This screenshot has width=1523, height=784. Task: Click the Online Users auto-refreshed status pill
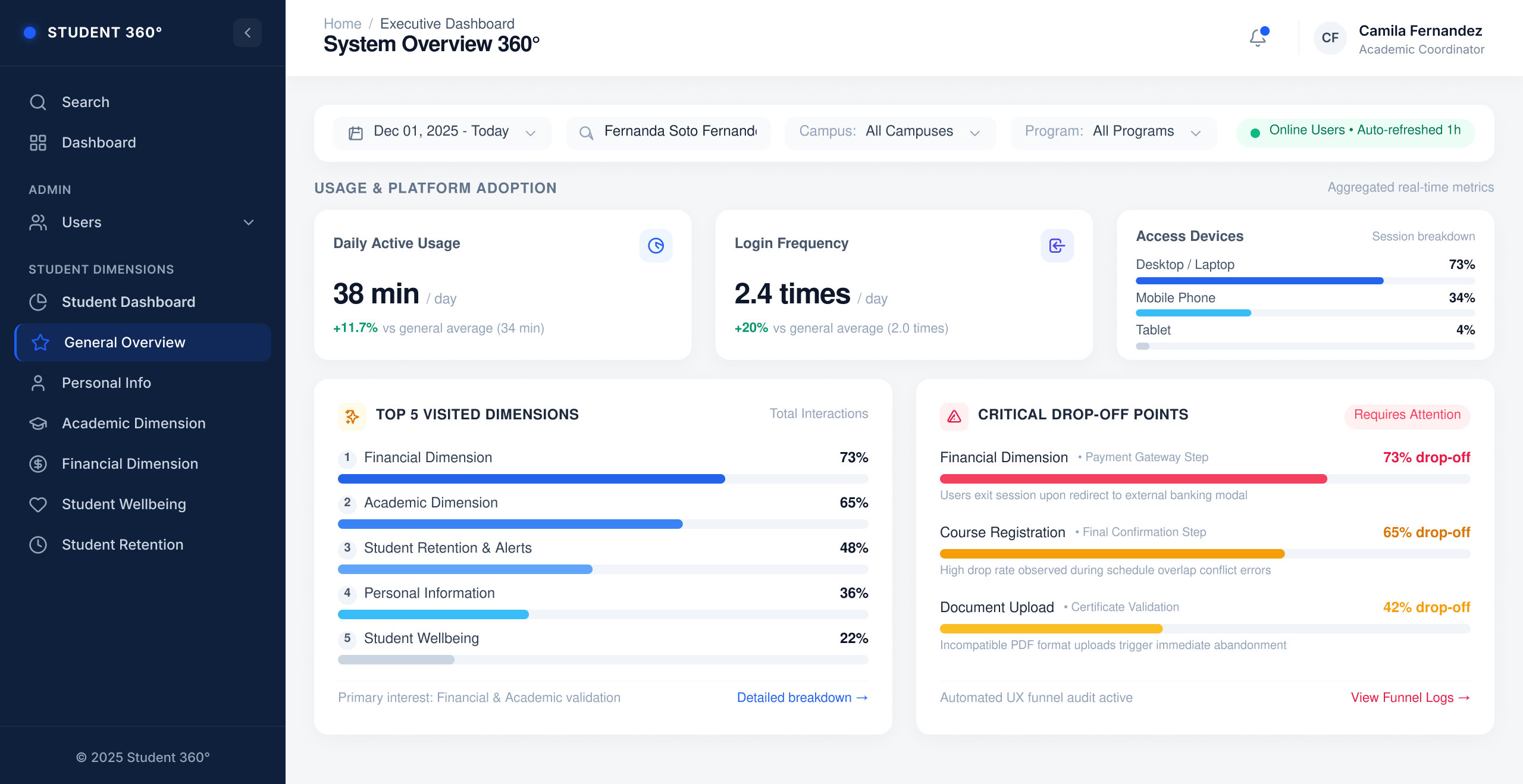click(1355, 132)
